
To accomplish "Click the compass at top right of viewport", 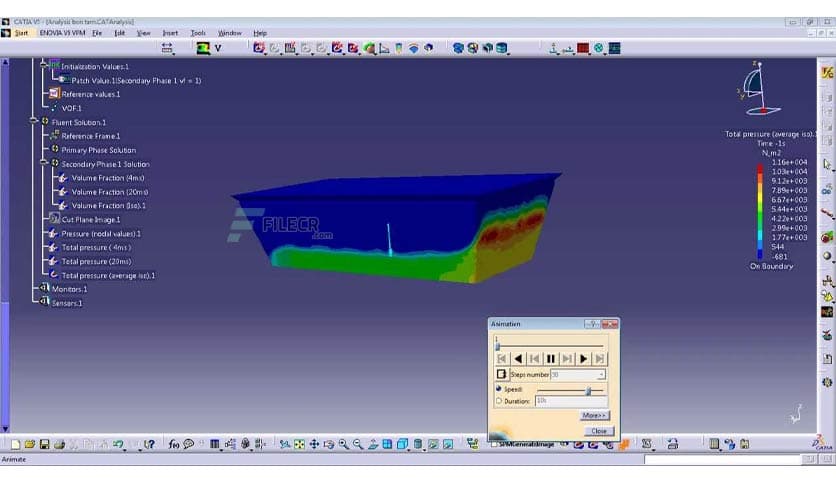I will click(759, 88).
